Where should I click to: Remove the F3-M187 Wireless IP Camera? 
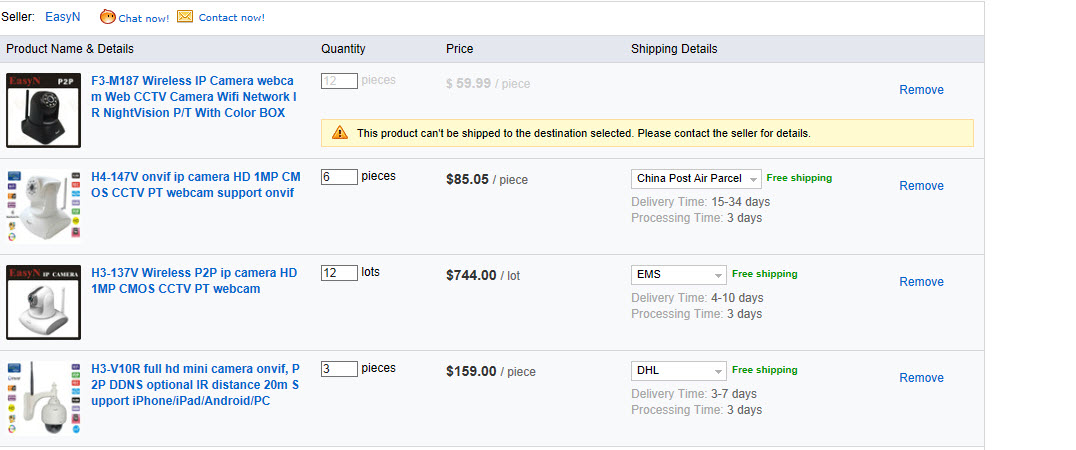(x=921, y=90)
